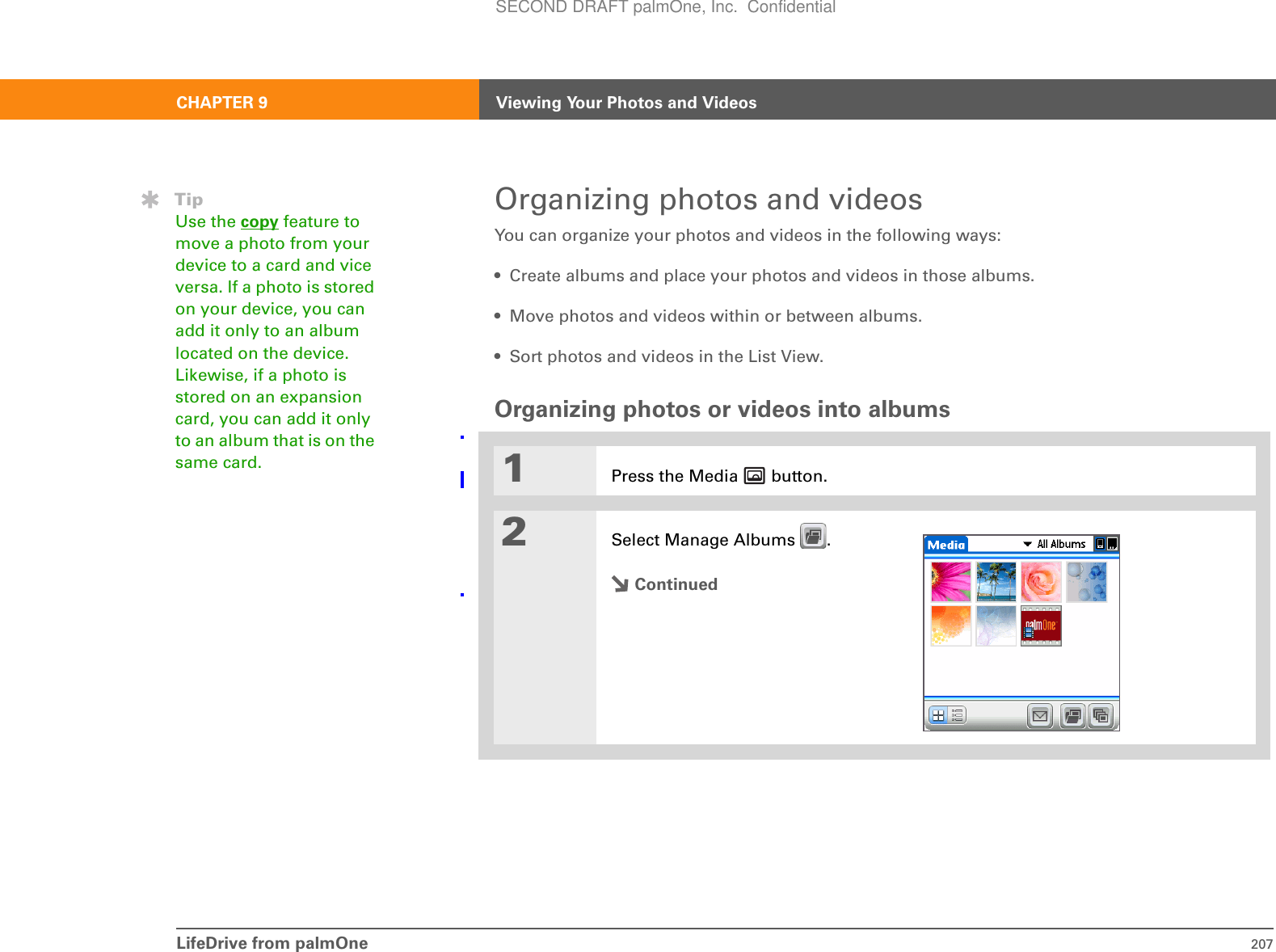Click the bullet 'Sort photos and videos in the List View.'

666,356
